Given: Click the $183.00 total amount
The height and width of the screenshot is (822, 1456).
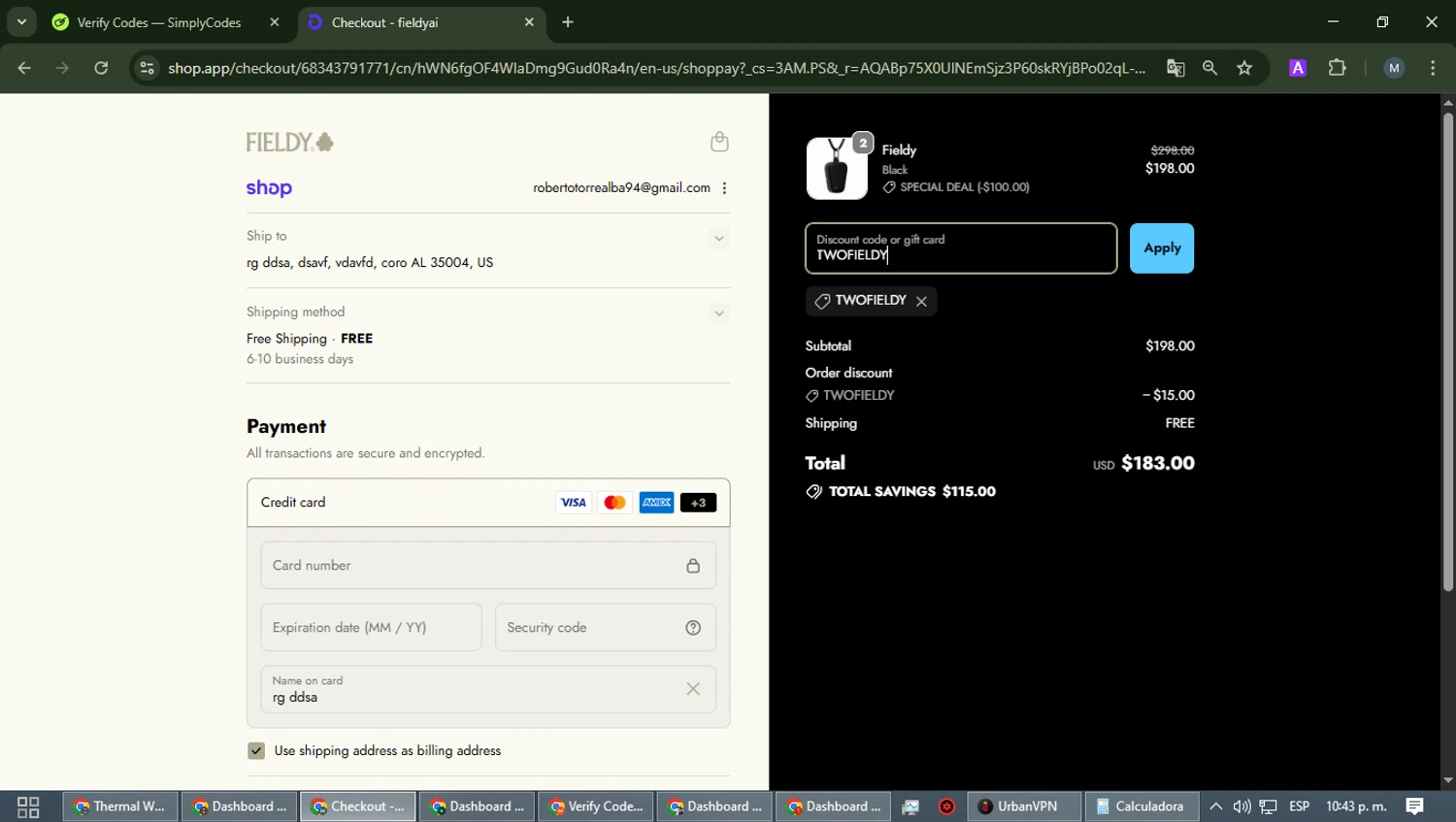Looking at the screenshot, I should [x=1158, y=464].
